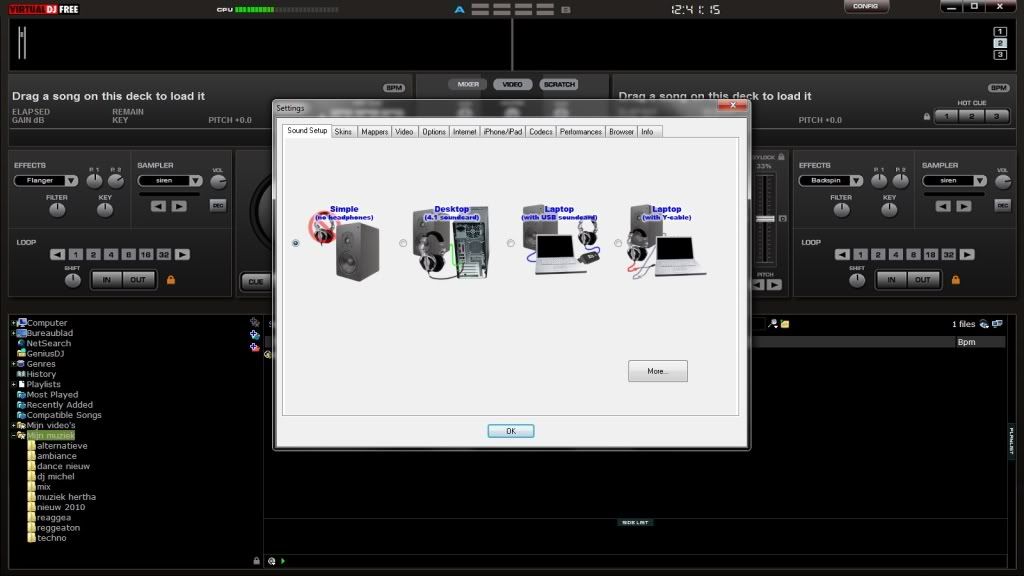
Task: Open the CONFIG button at top
Action: pyautogui.click(x=865, y=6)
